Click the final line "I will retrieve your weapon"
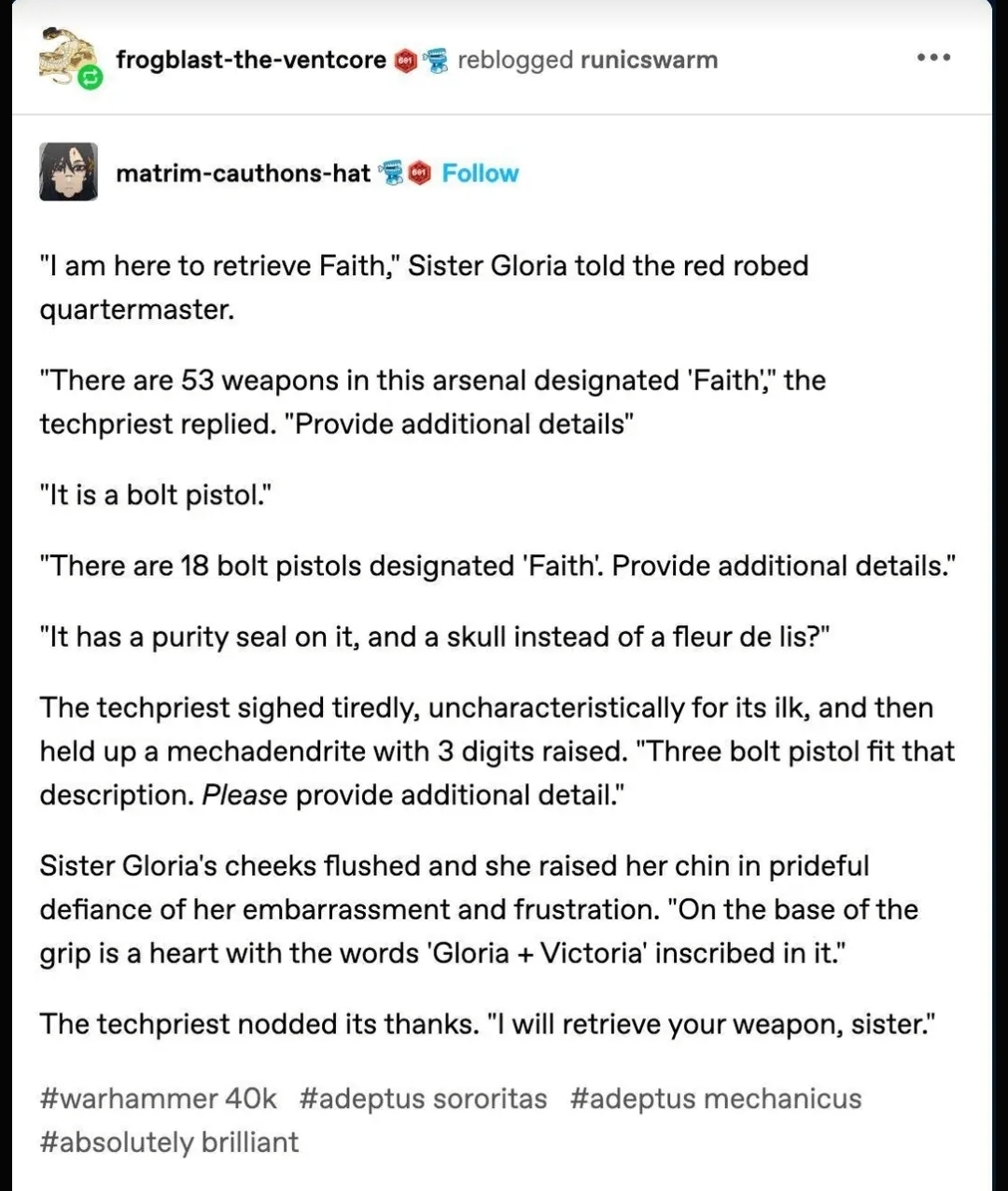 487,1024
